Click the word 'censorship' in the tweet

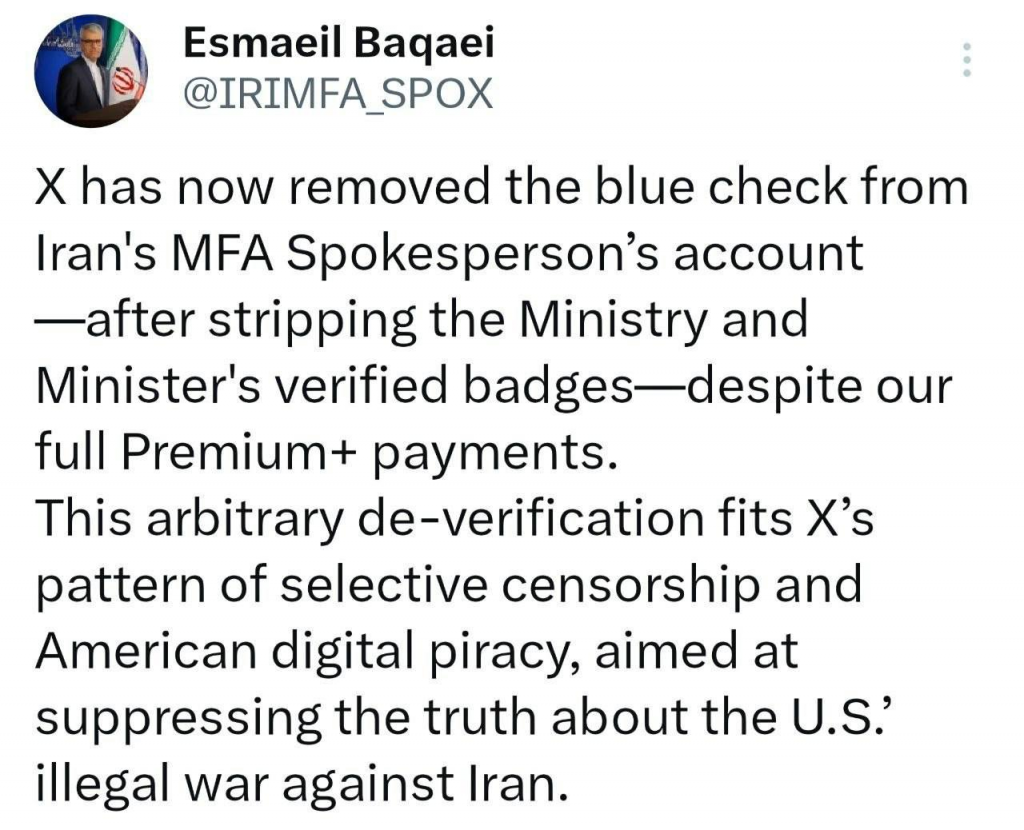(631, 585)
